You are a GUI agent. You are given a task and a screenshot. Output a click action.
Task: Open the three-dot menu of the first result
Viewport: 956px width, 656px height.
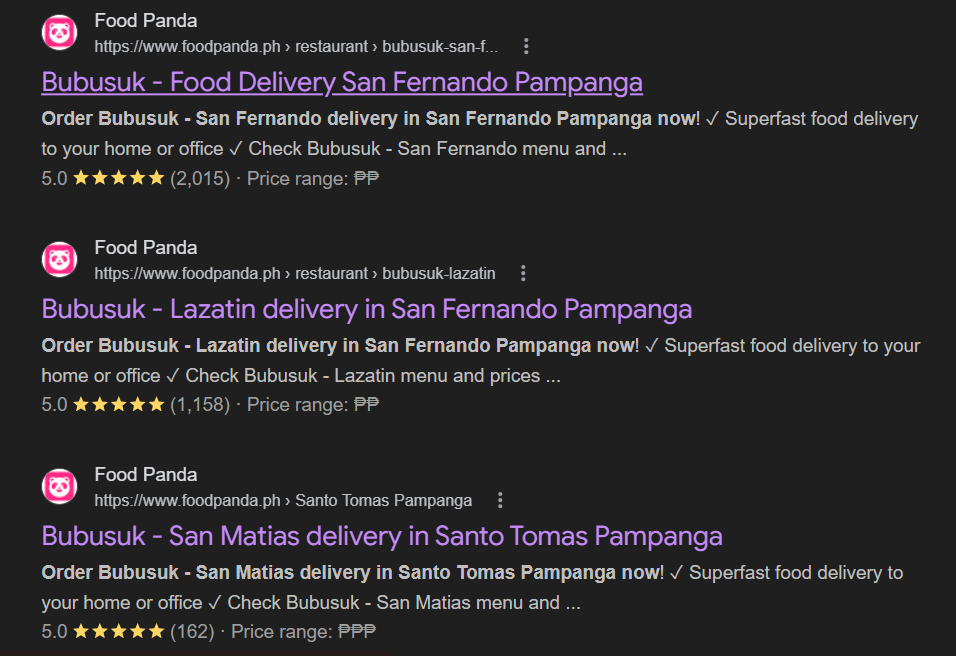(x=526, y=45)
